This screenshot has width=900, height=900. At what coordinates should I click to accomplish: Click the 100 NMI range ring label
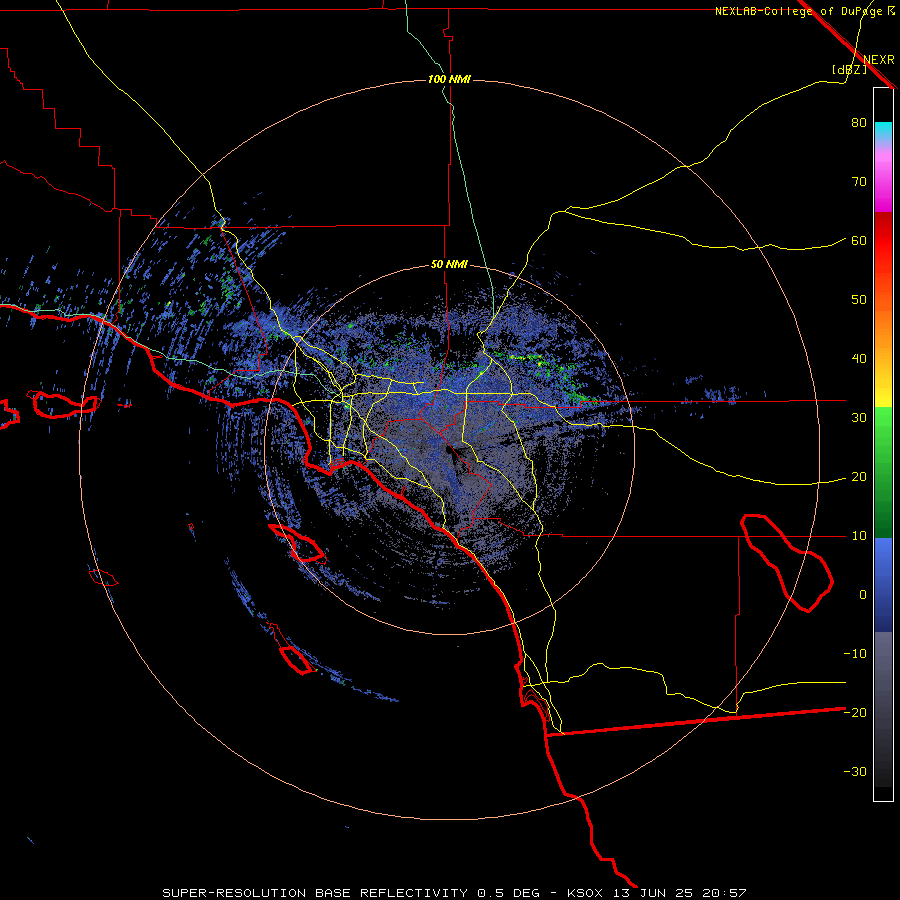coord(449,79)
